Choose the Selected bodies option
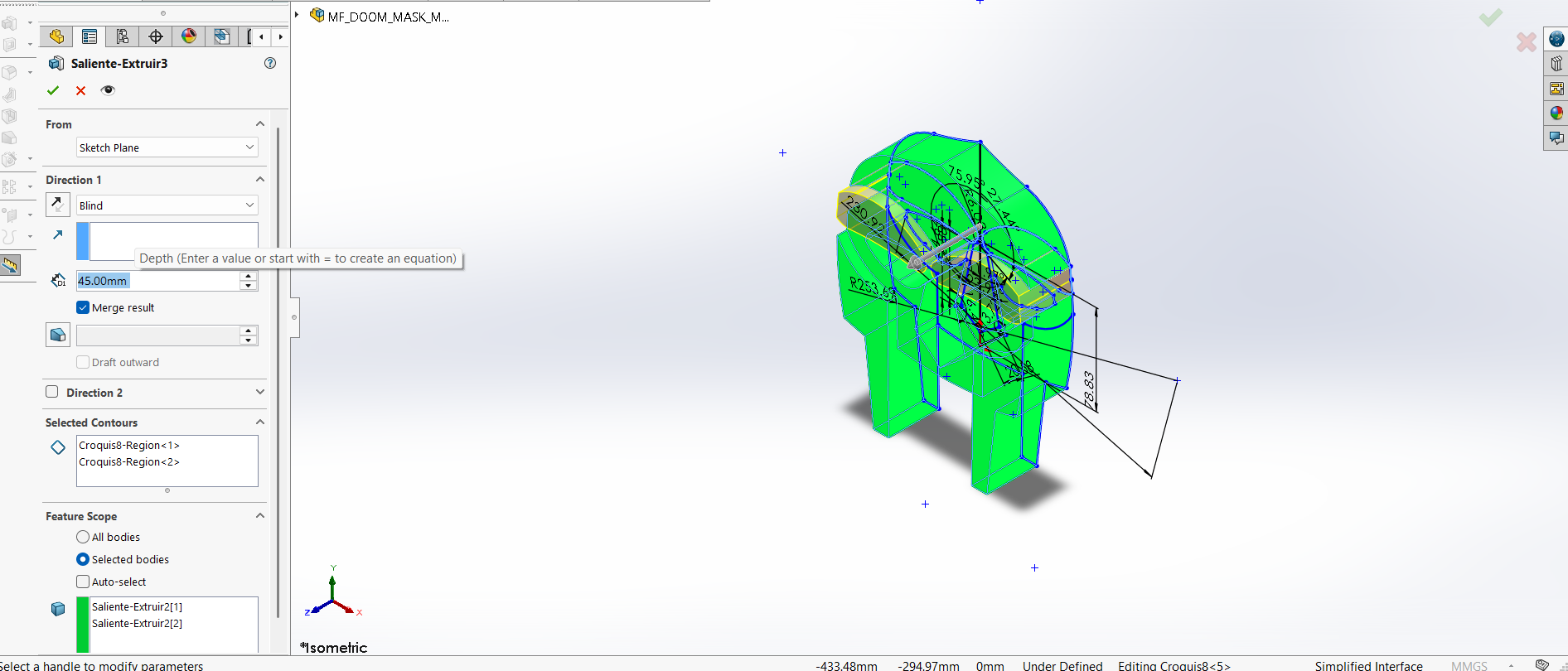 (x=83, y=559)
